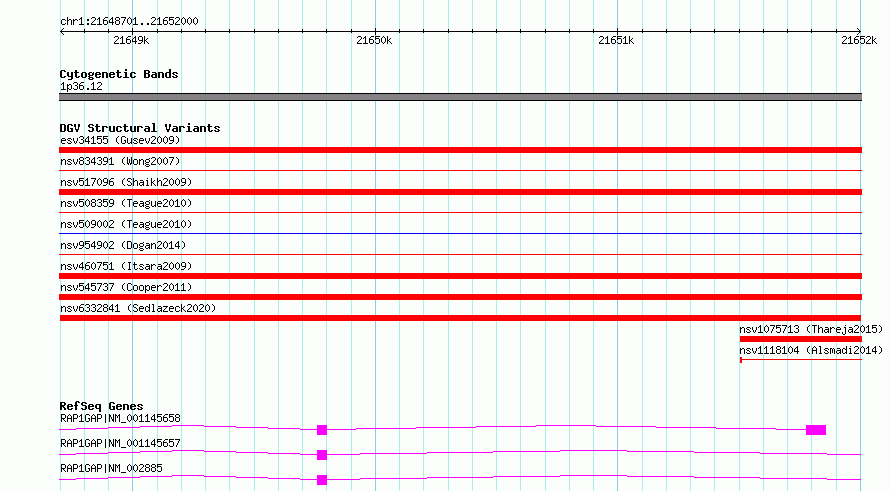Select the short red bar under nsv1075713

[x=800, y=339]
